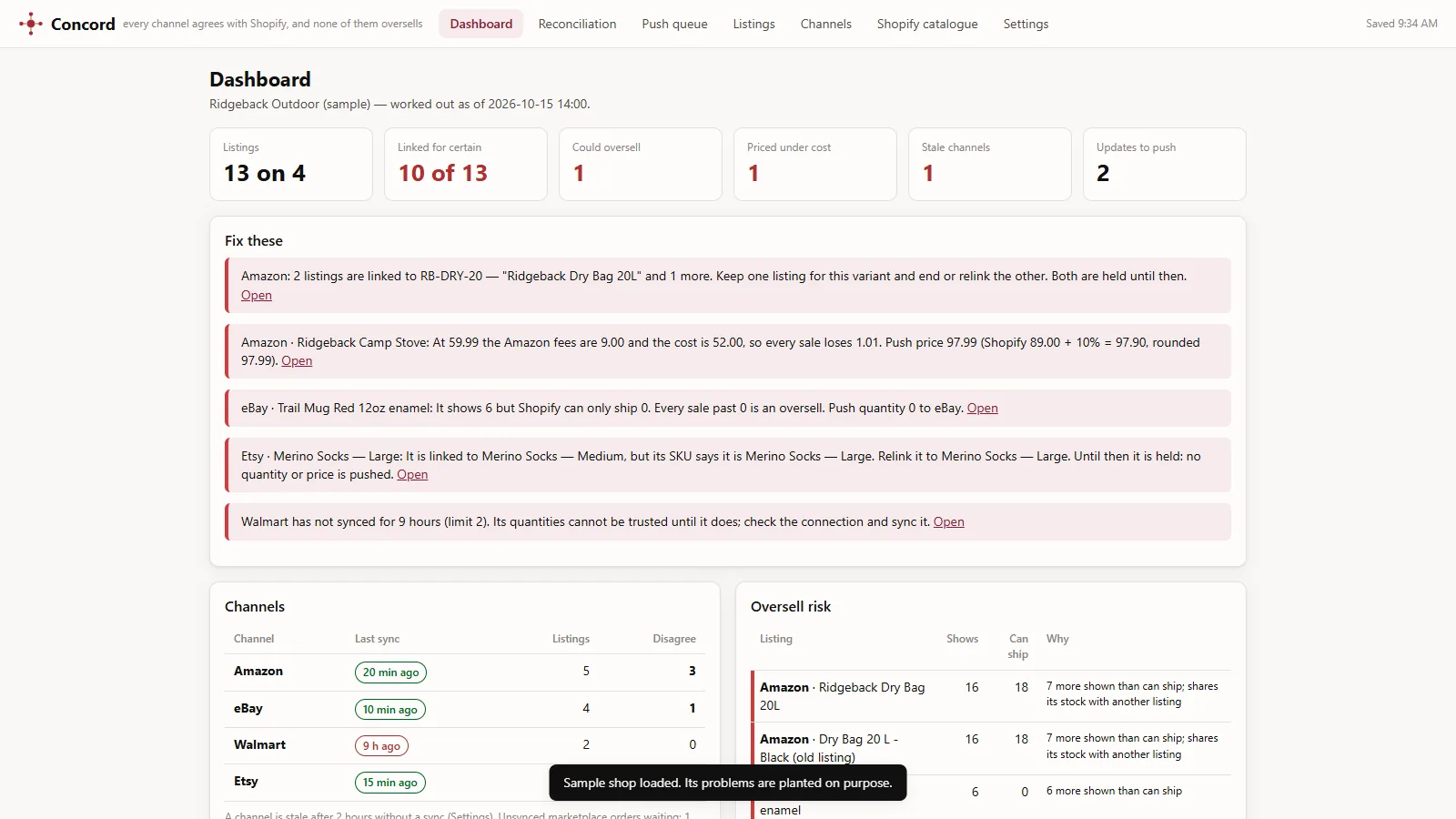
Task: Click the Stale channels card
Action: [990, 164]
